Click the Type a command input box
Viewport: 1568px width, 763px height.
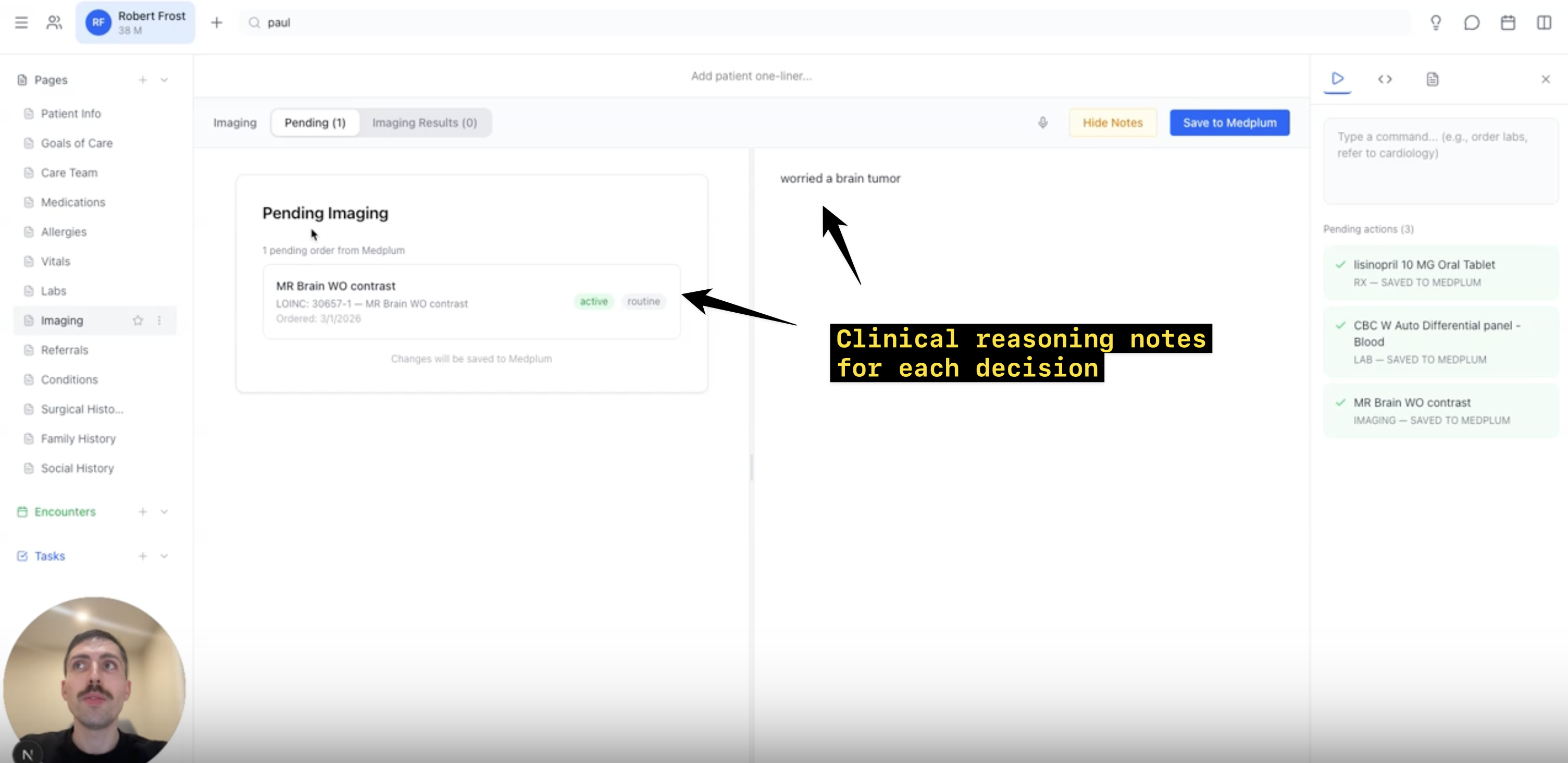pos(1440,162)
